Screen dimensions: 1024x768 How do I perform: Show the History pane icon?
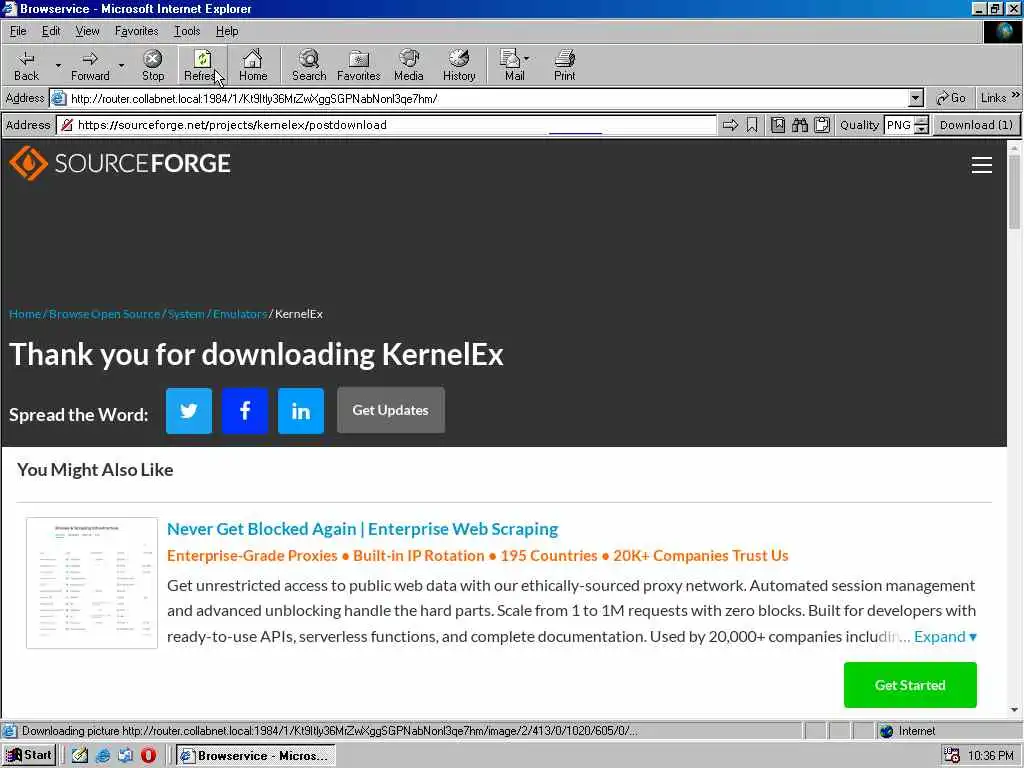(x=459, y=65)
